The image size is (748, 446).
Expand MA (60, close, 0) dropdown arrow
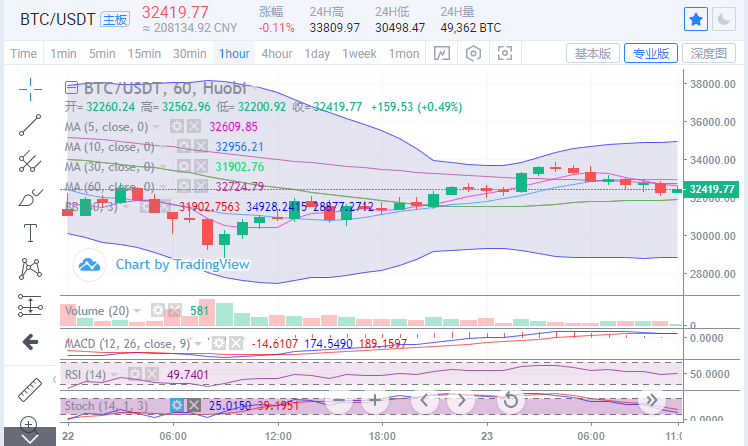pyautogui.click(x=163, y=187)
